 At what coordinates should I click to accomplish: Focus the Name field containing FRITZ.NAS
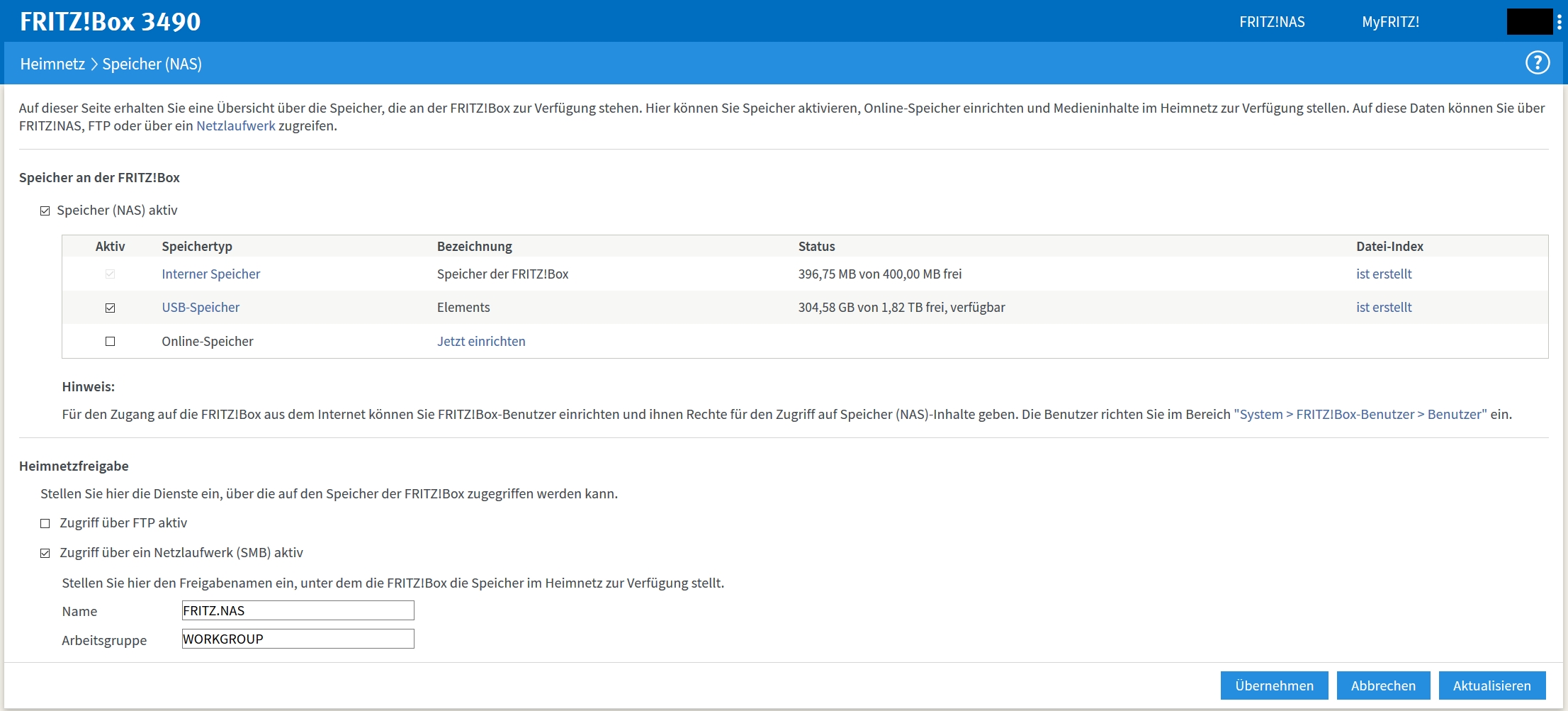[298, 610]
